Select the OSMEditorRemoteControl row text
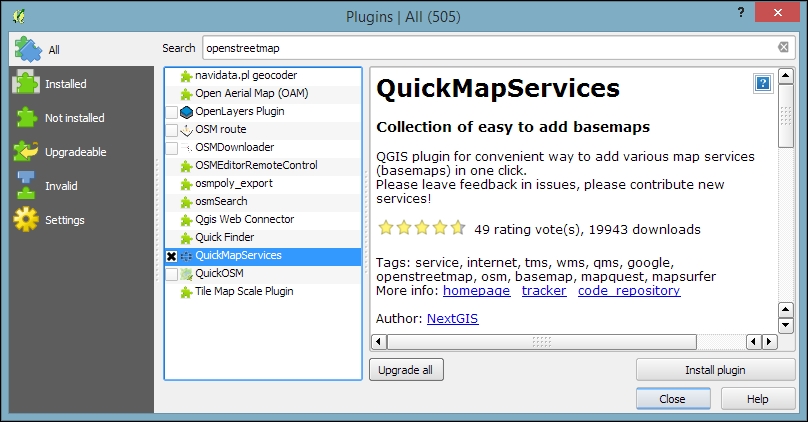Screen dimensions: 808x422 [x=257, y=165]
